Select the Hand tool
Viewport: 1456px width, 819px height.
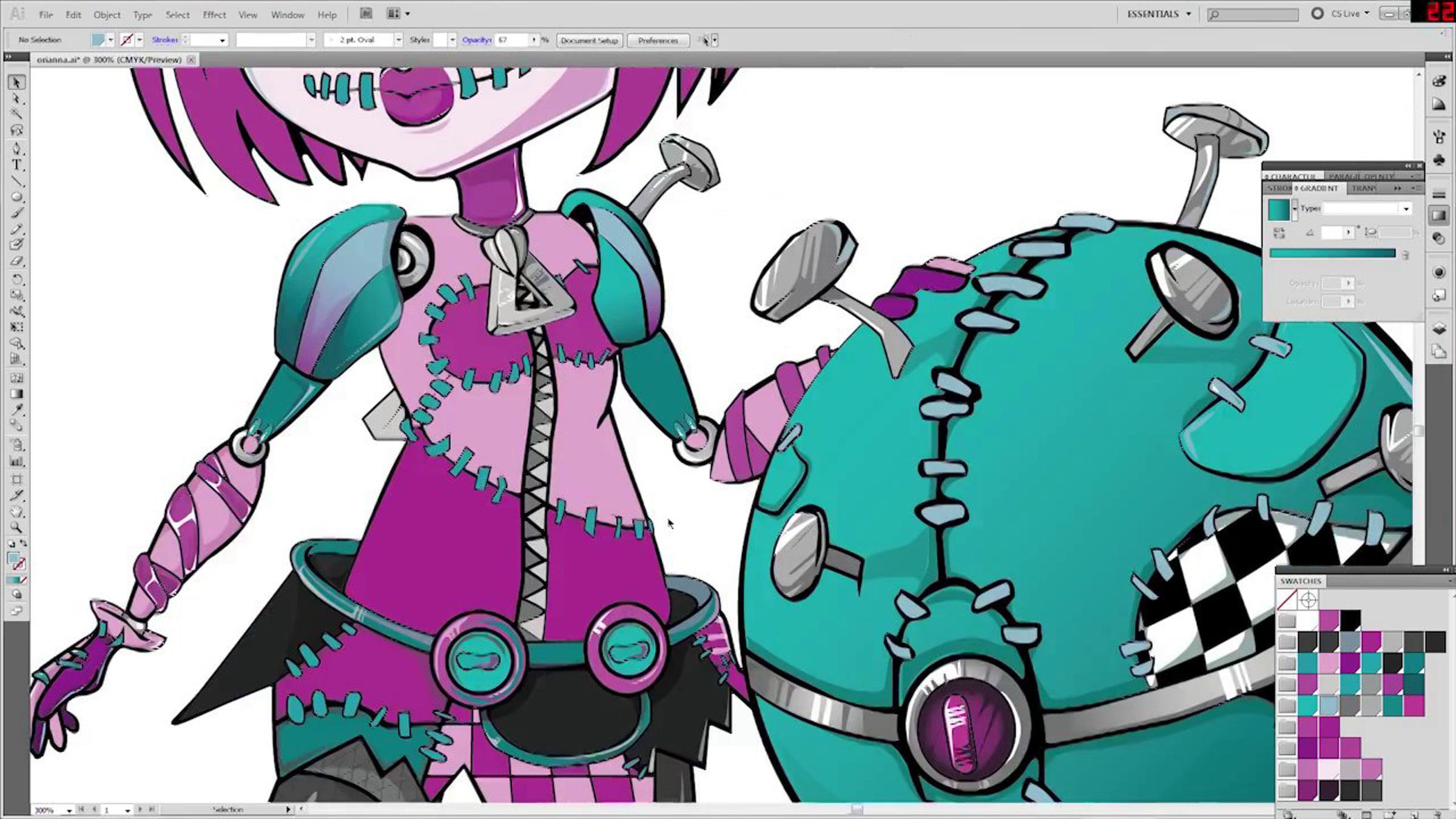coord(16,511)
